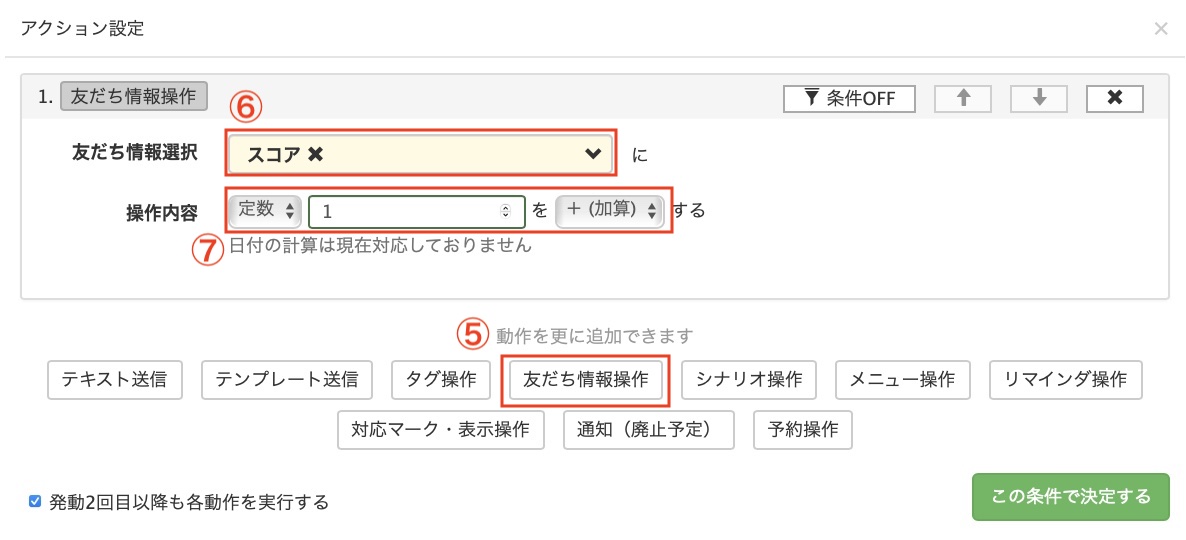Delete action 1 with the X button

pyautogui.click(x=1114, y=98)
